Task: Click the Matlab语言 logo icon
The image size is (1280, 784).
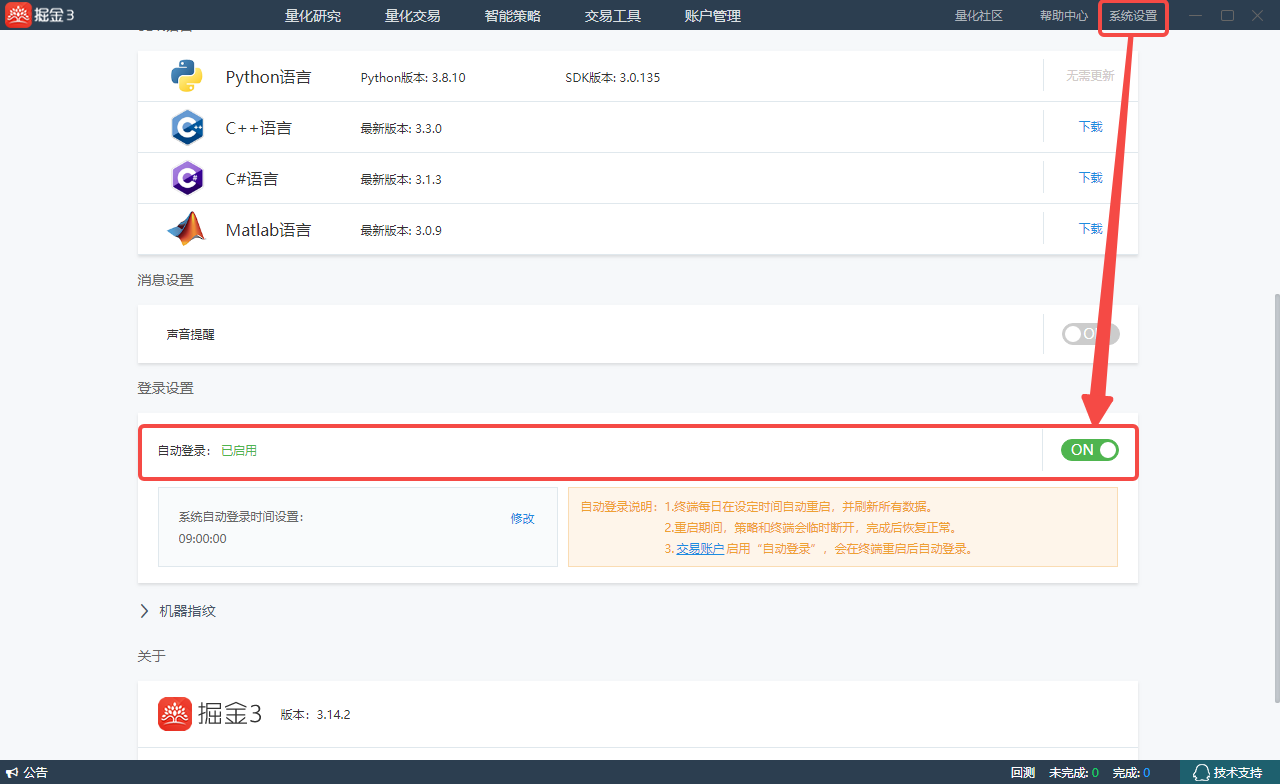Action: pyautogui.click(x=186, y=229)
